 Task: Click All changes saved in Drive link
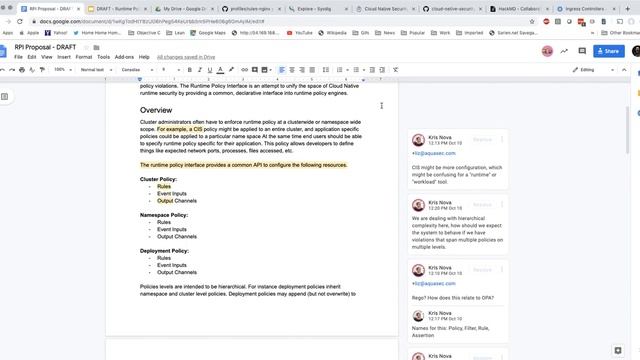(186, 57)
